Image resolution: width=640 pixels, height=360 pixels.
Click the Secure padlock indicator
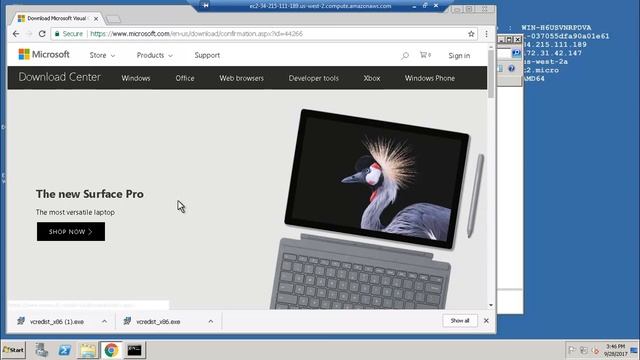69,34
